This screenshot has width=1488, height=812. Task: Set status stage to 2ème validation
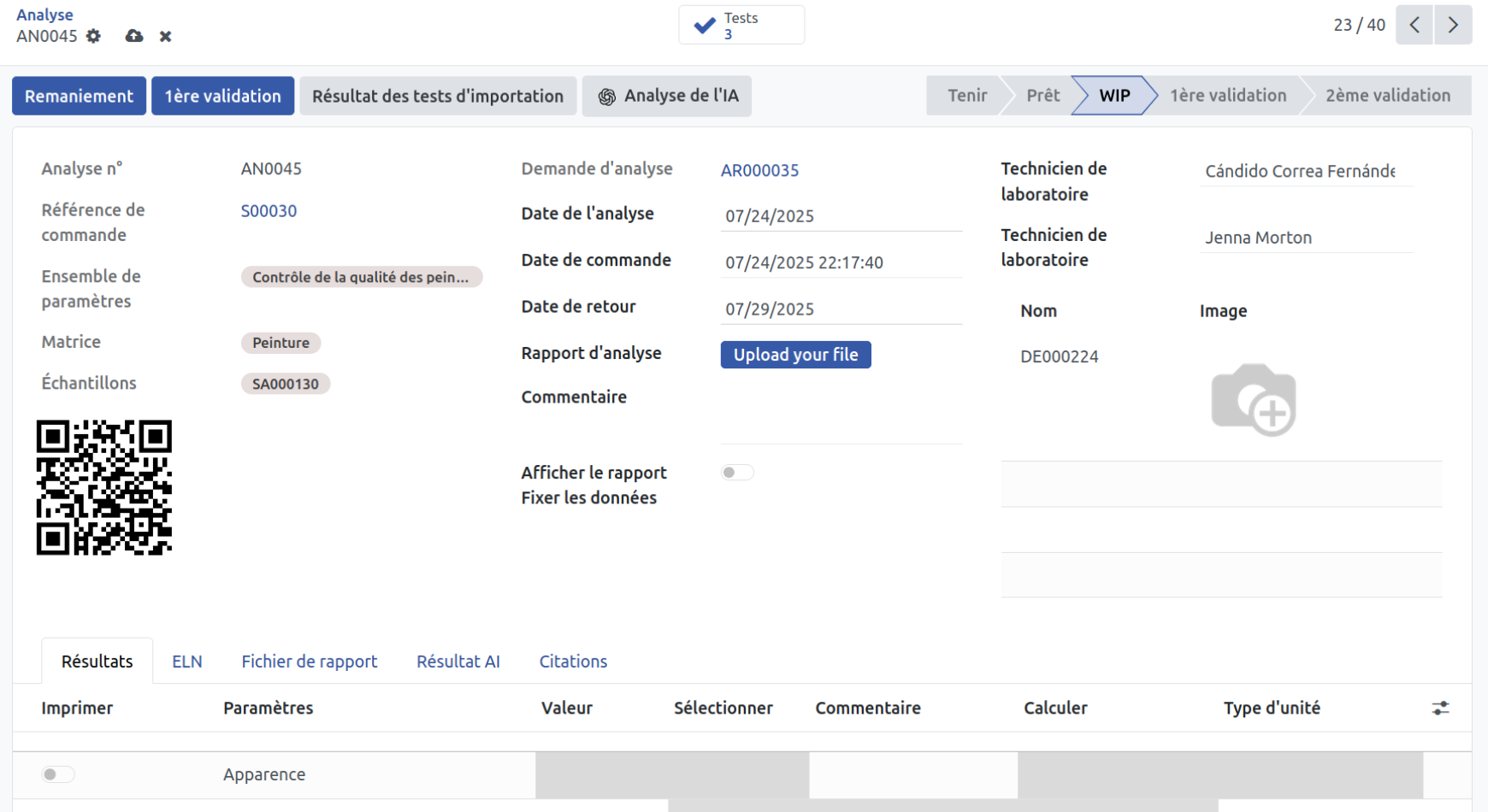point(1388,95)
